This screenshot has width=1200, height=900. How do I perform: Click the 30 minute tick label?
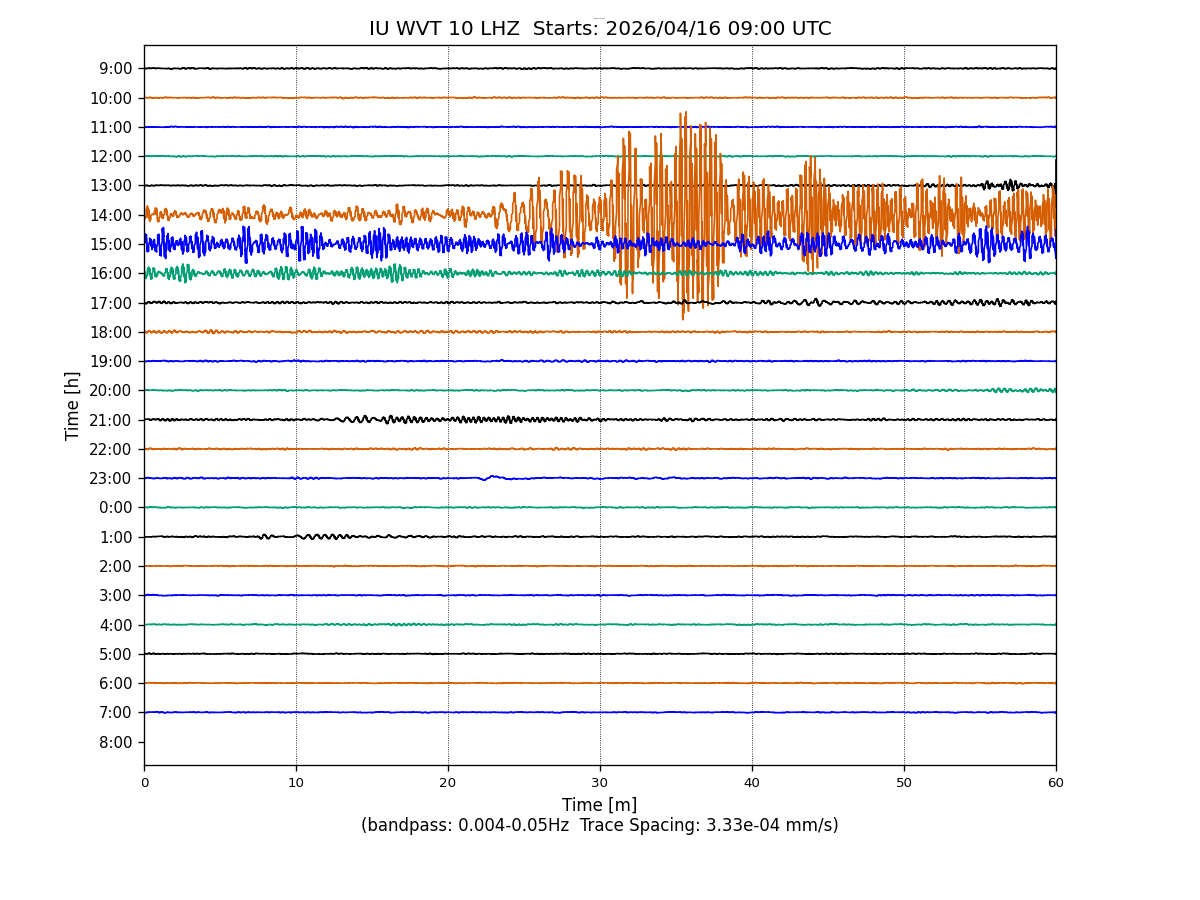click(x=600, y=783)
